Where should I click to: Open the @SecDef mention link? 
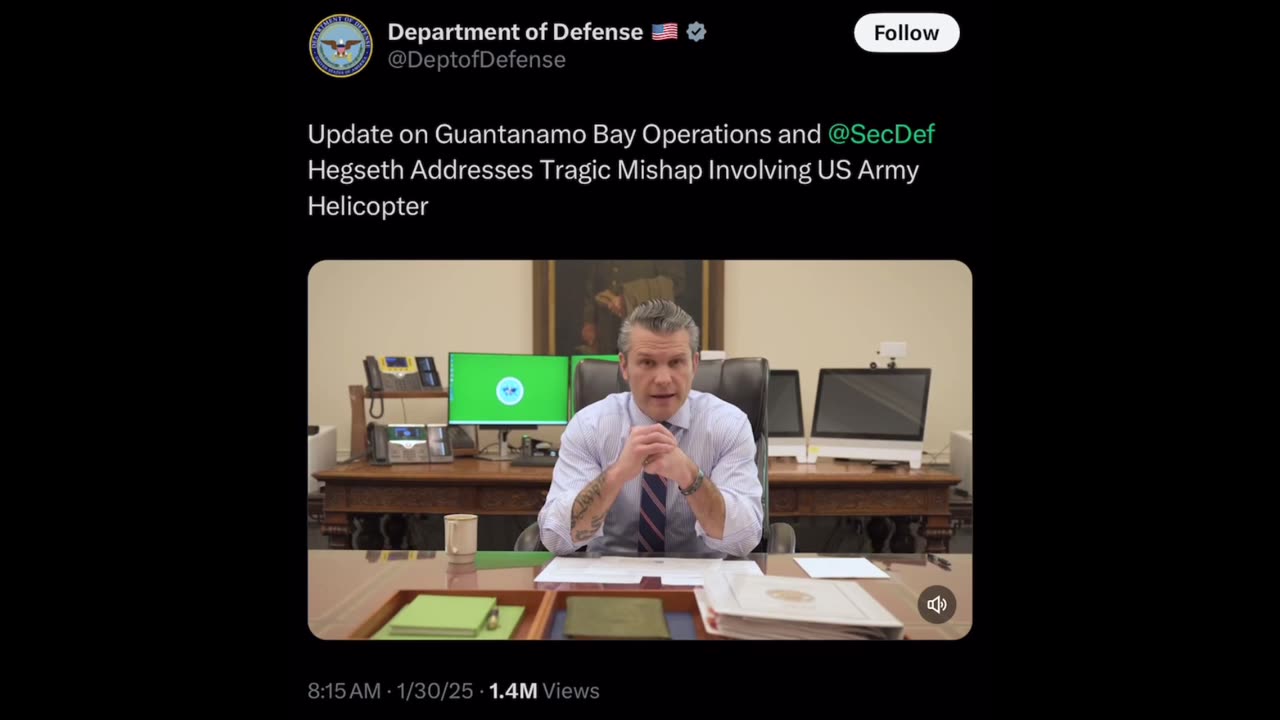pyautogui.click(x=881, y=134)
